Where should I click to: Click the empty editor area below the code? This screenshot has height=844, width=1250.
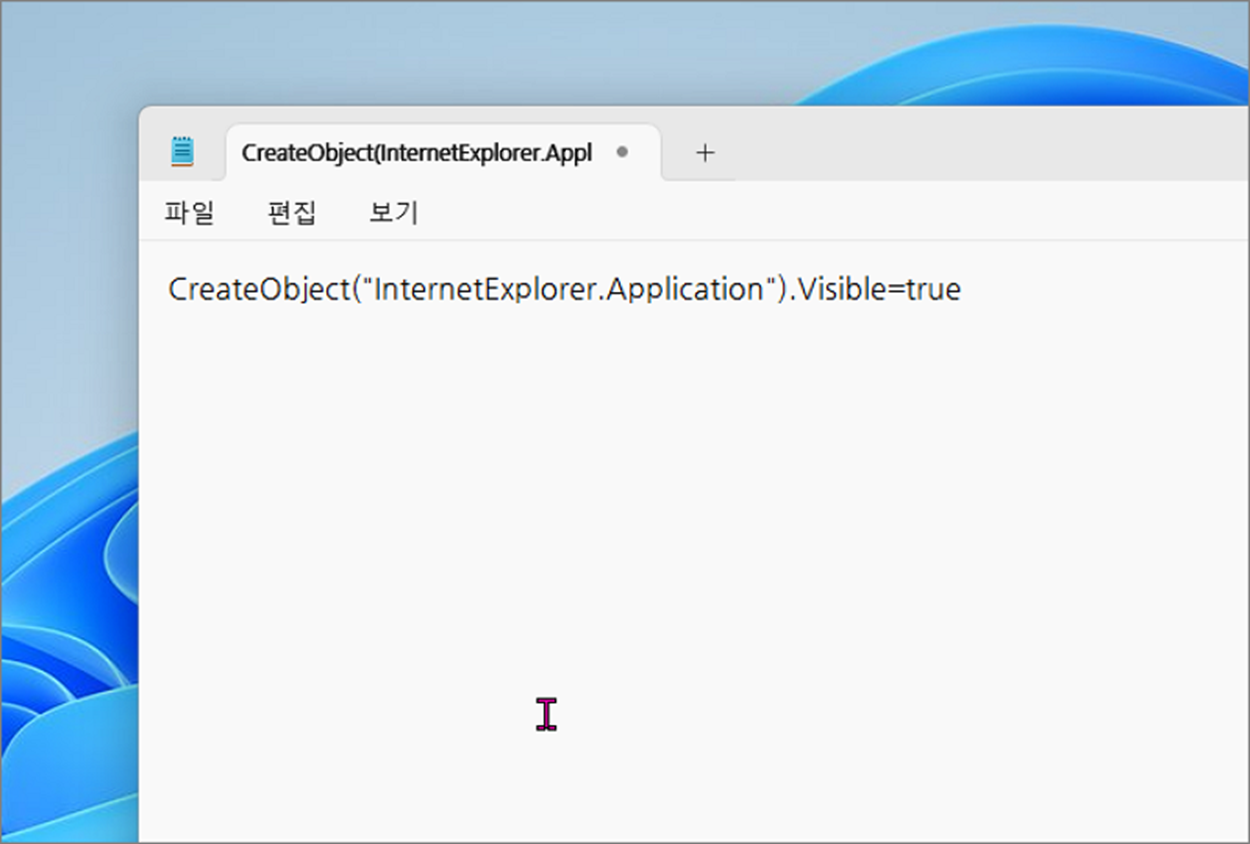tap(694, 575)
